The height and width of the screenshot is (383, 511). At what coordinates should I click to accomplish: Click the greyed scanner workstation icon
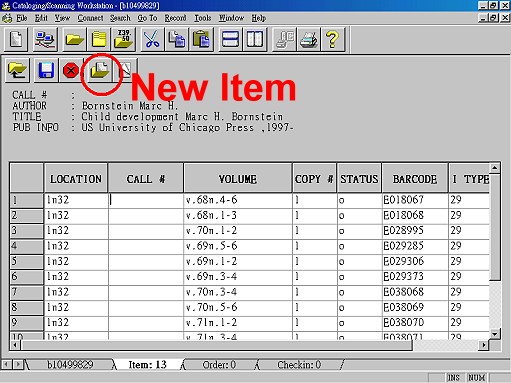click(284, 39)
